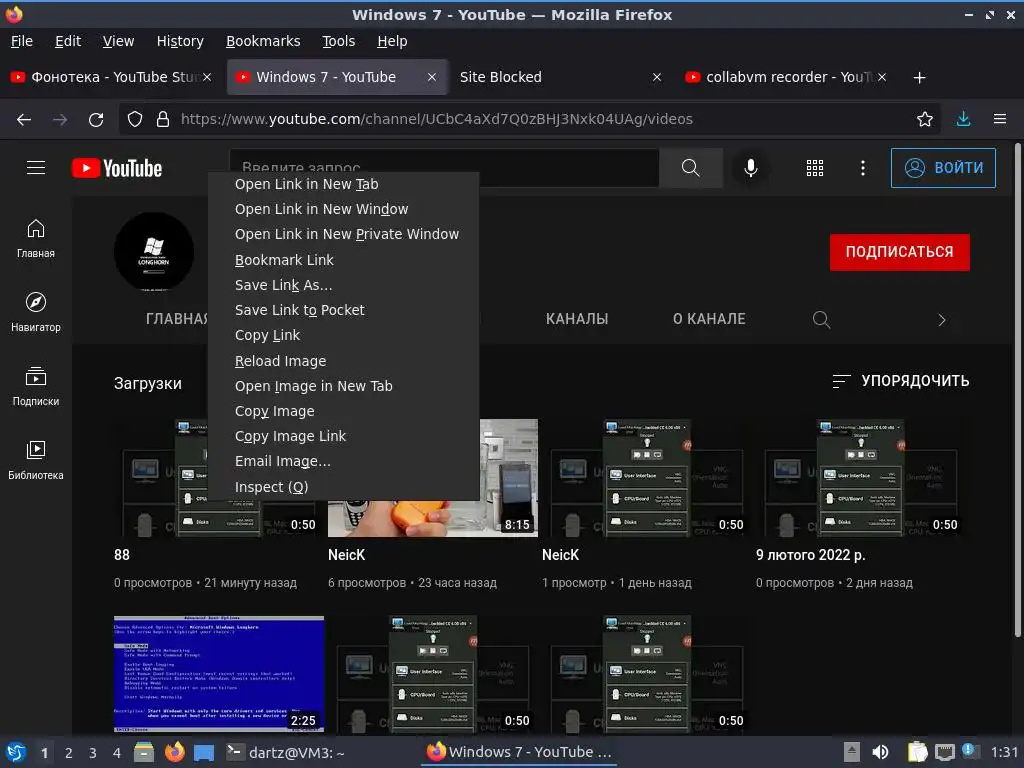Click the page vertical scrollbar

1017,391
